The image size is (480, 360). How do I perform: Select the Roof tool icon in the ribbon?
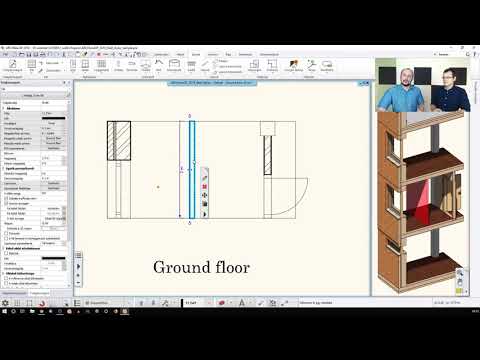tap(159, 65)
